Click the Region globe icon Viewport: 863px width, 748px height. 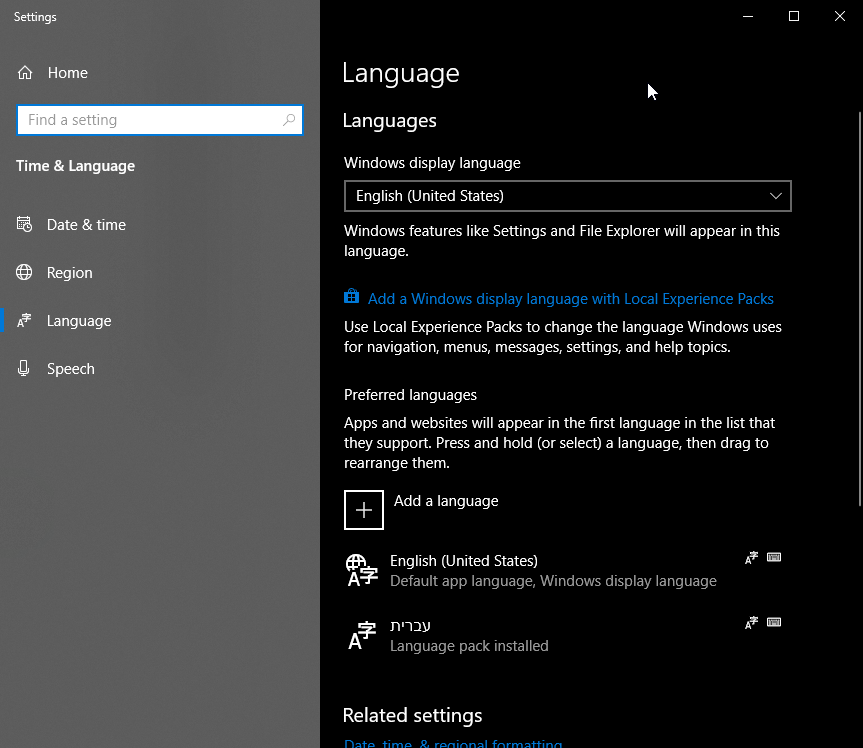(x=24, y=272)
